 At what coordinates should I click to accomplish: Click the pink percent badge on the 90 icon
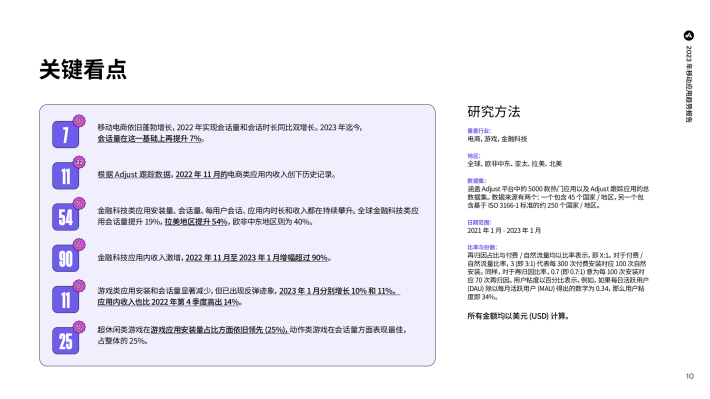tap(79, 245)
